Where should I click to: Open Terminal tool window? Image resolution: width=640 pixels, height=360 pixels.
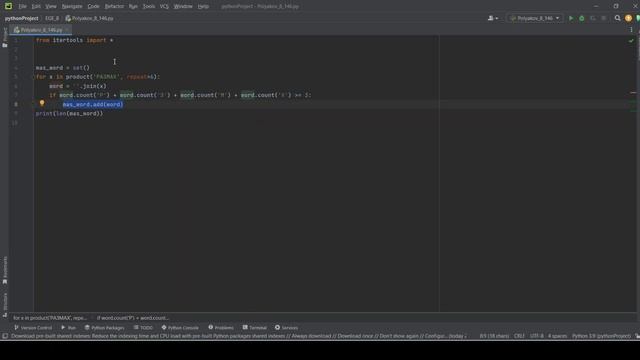click(254, 328)
